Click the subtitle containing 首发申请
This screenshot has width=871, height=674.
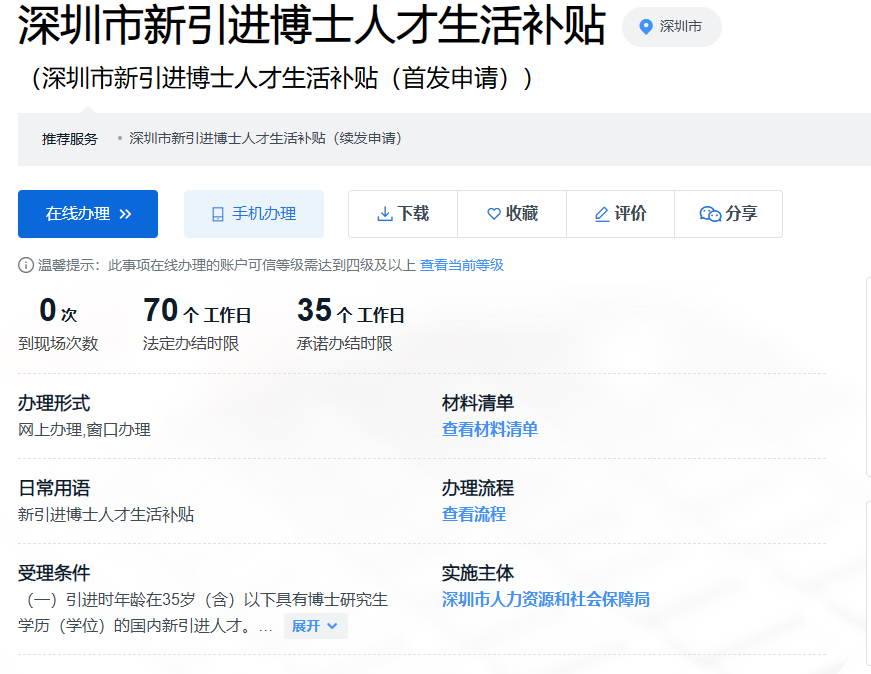click(x=282, y=78)
